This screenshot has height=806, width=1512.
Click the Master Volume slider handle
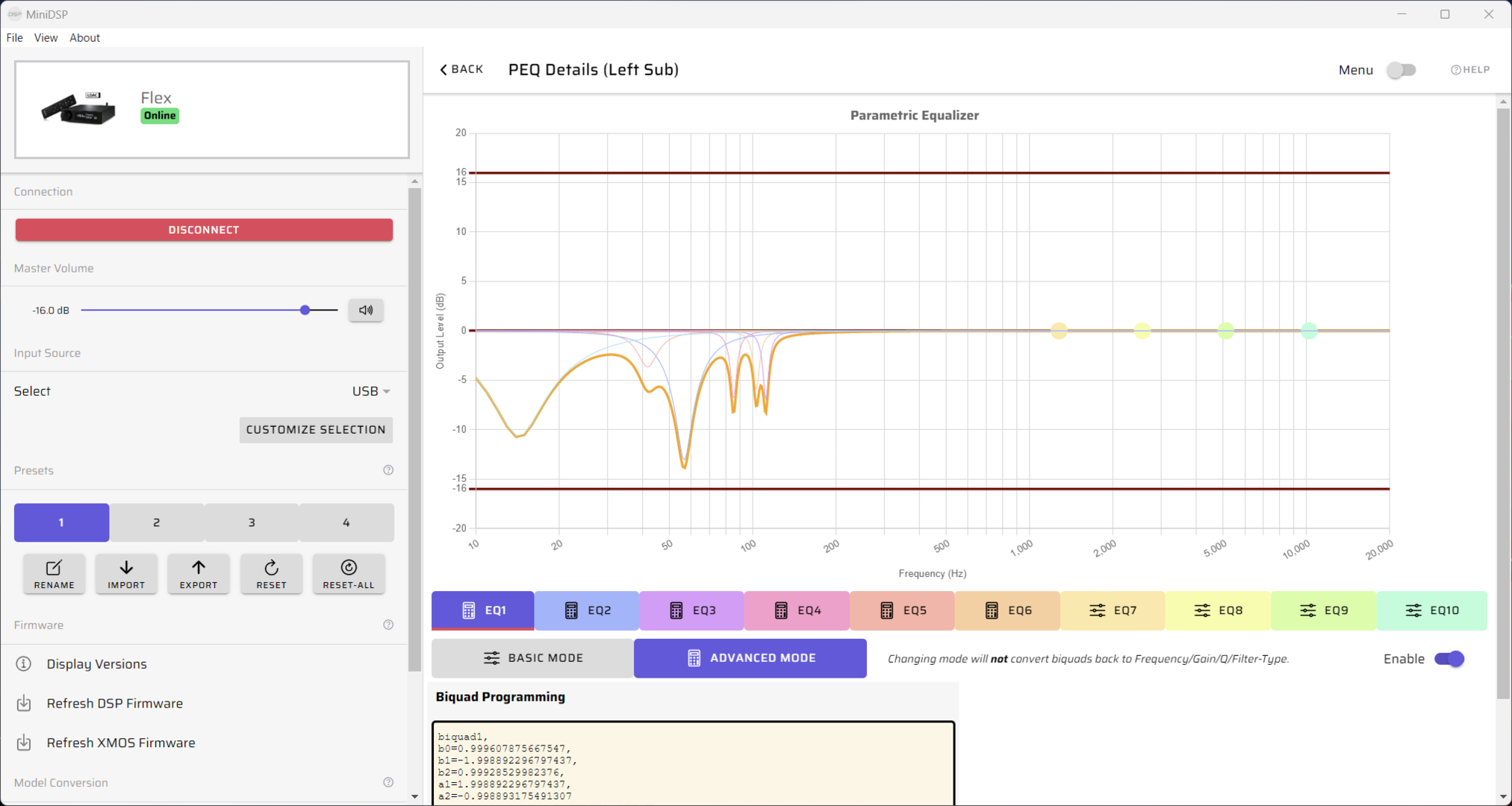coord(305,310)
